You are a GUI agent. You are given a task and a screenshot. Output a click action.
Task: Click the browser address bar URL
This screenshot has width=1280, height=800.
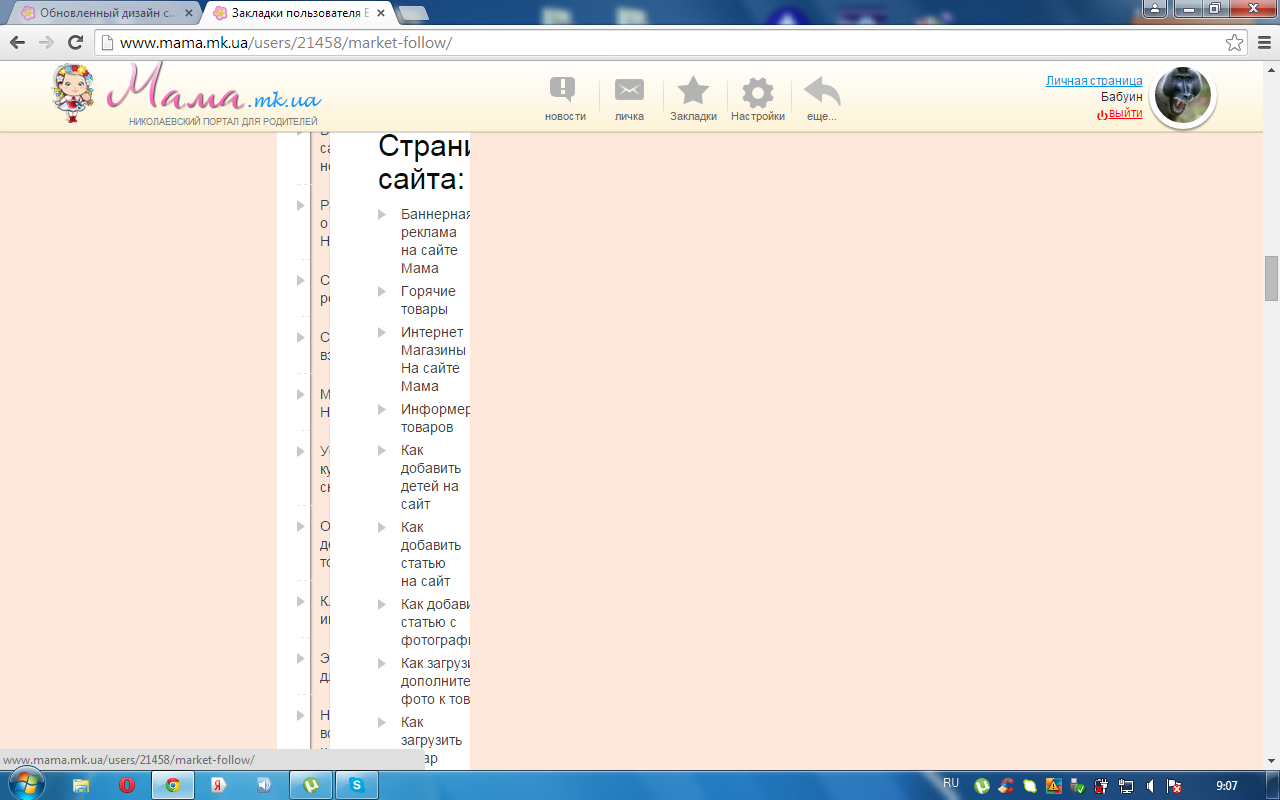(x=600, y=42)
